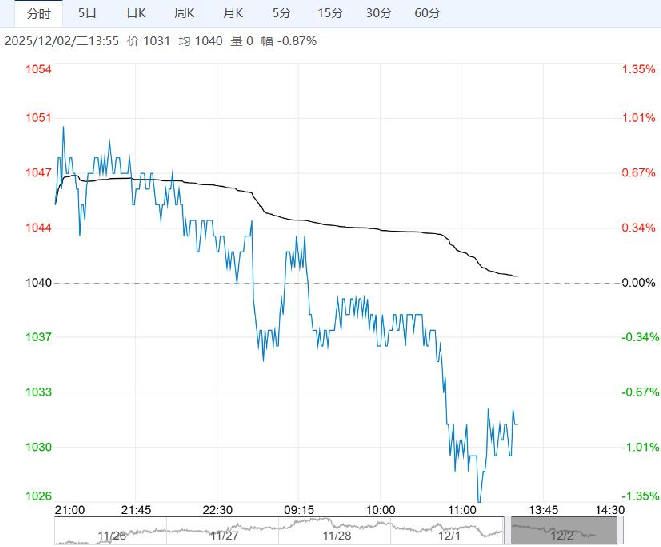Select the 5分 five-minute chart tab

pyautogui.click(x=281, y=13)
